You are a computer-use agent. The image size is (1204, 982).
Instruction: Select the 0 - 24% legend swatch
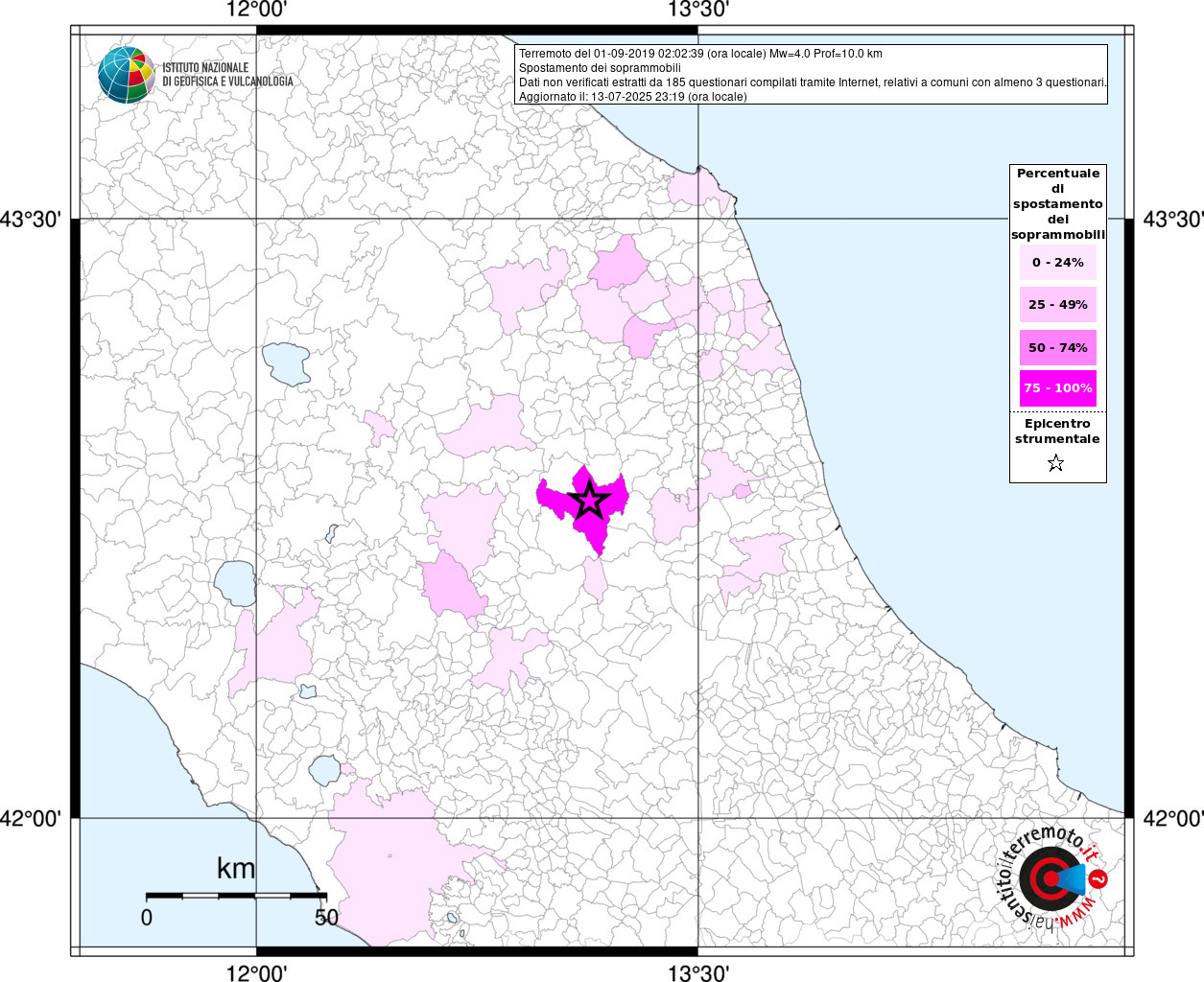coord(1058,263)
